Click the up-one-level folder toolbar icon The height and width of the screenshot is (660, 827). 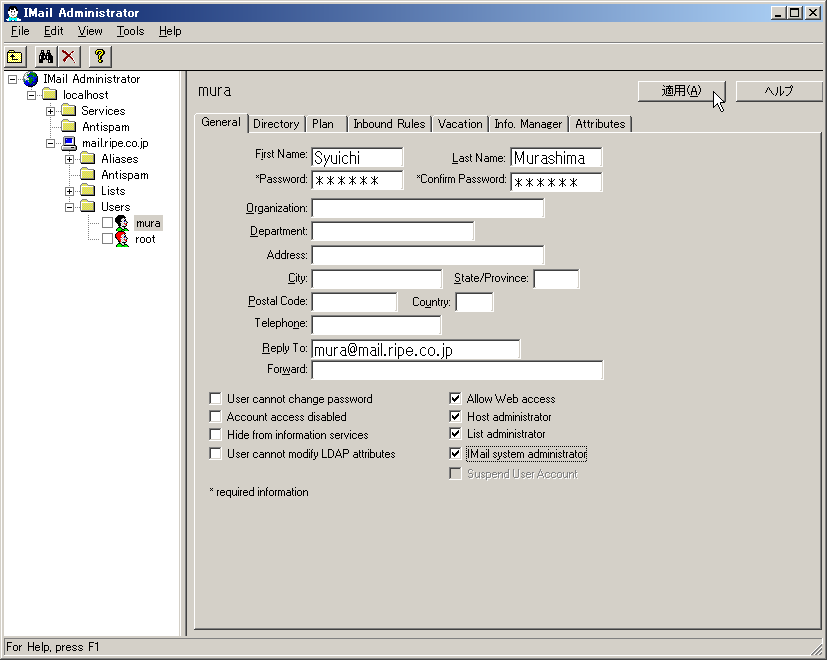coord(15,56)
